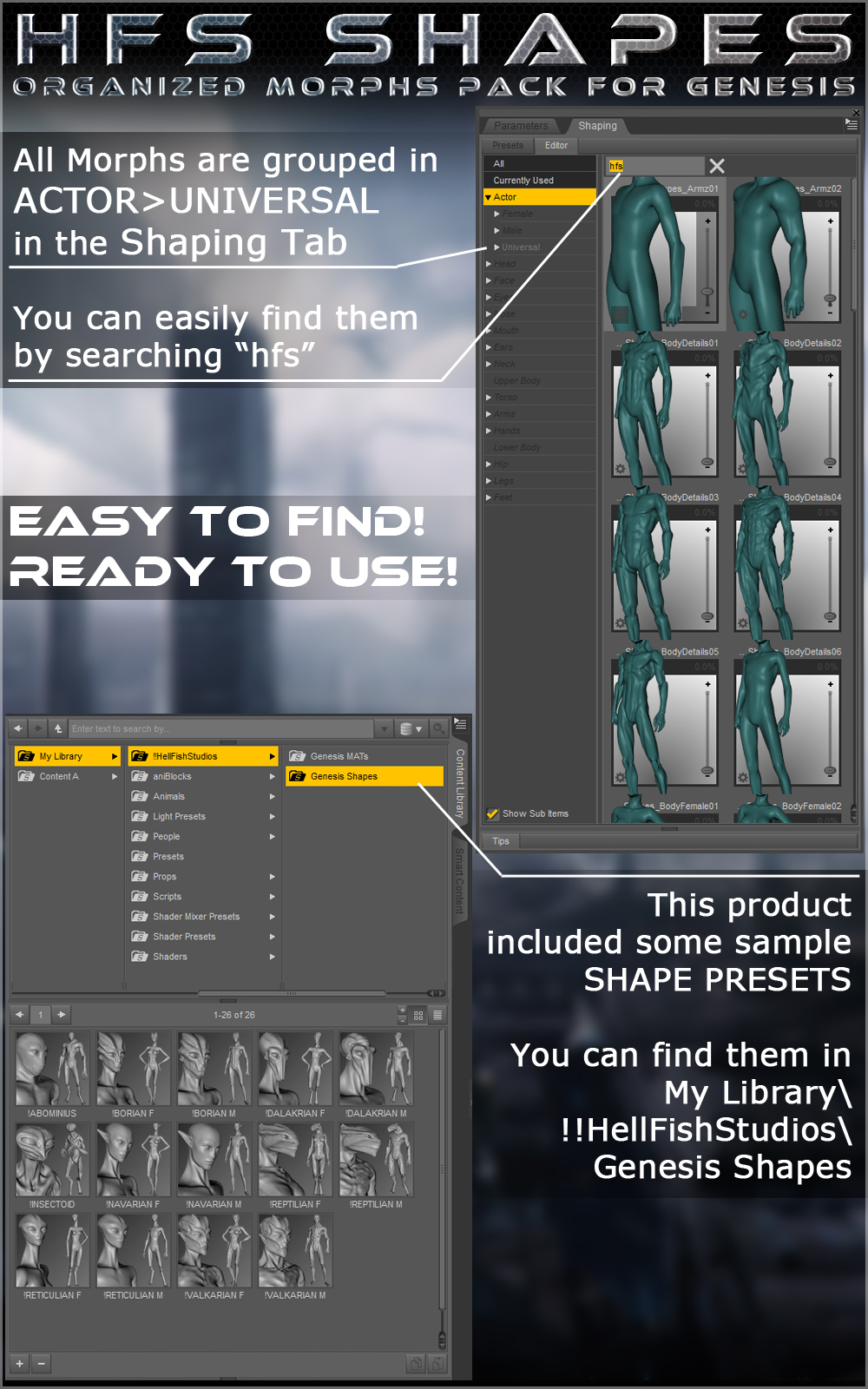The image size is (868, 1389).
Task: Increase Armz01 morph with plus sign
Action: click(707, 221)
